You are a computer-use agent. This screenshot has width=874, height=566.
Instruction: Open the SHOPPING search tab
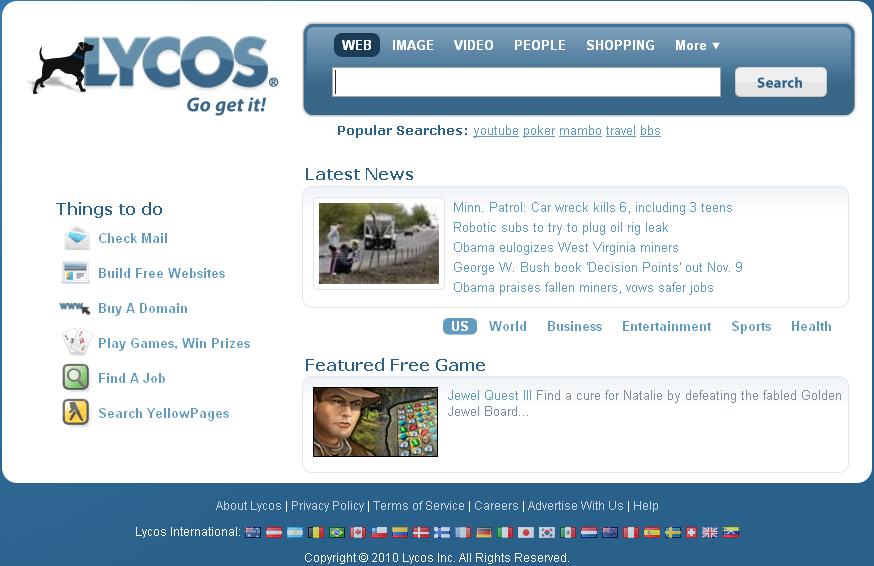[620, 45]
